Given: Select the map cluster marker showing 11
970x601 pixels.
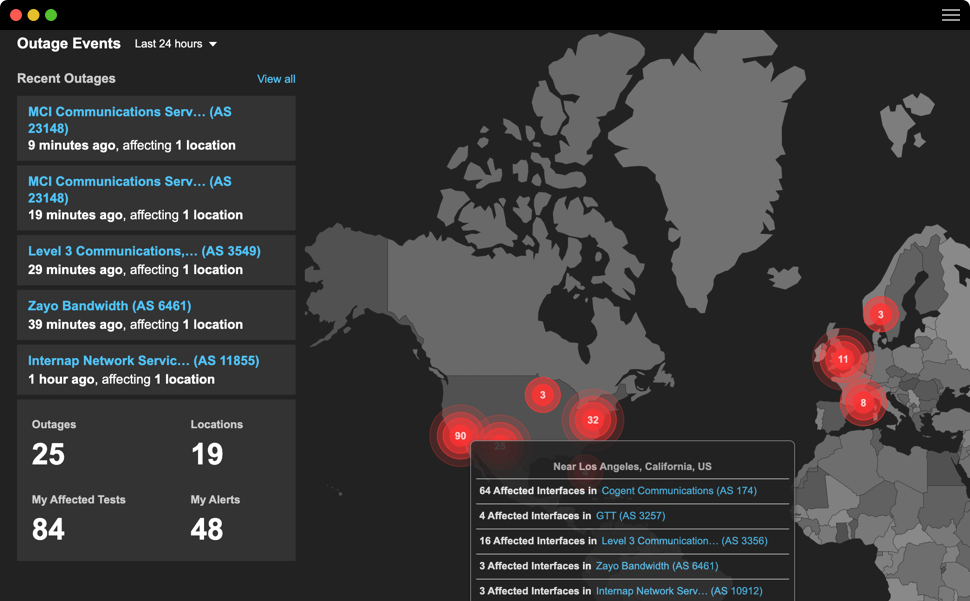Looking at the screenshot, I should coord(843,359).
